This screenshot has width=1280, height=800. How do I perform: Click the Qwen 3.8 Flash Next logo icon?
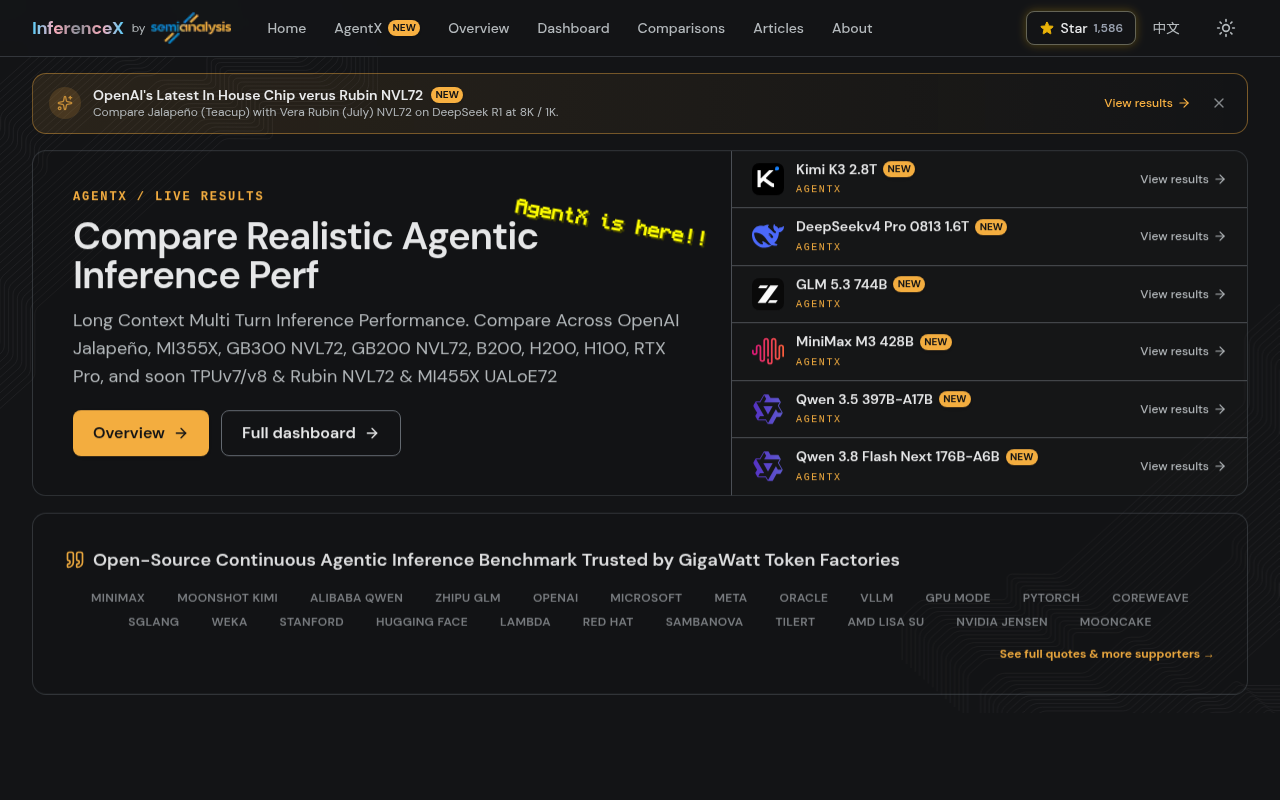768,466
